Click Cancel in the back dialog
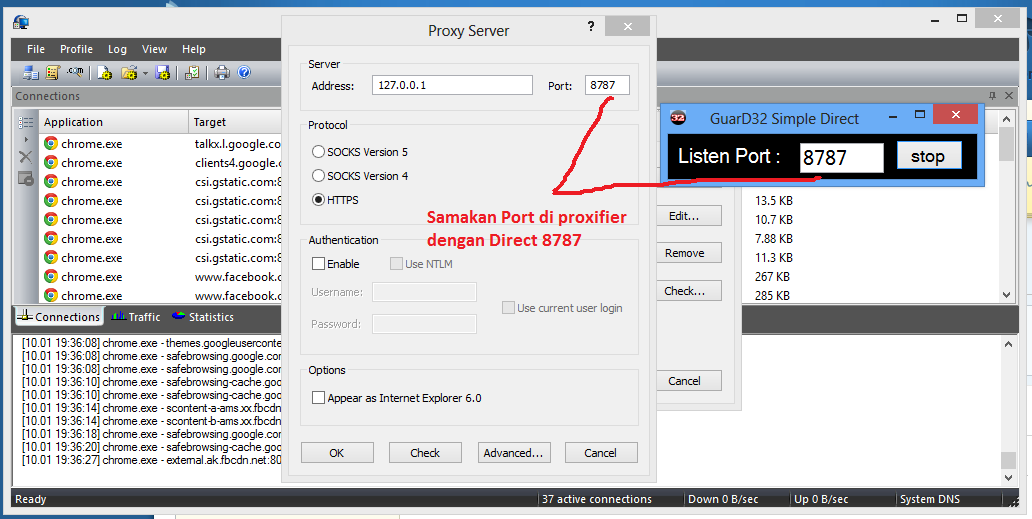Screen dimensions: 1032x519 coord(688,381)
